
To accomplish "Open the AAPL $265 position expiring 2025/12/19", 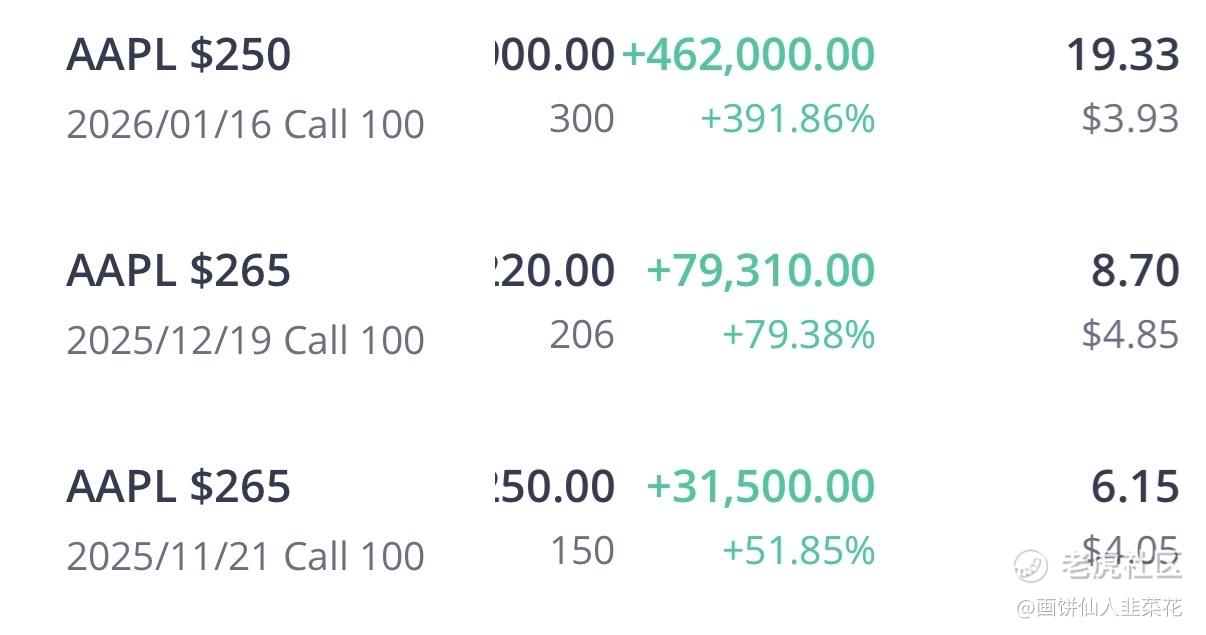I will (x=178, y=271).
